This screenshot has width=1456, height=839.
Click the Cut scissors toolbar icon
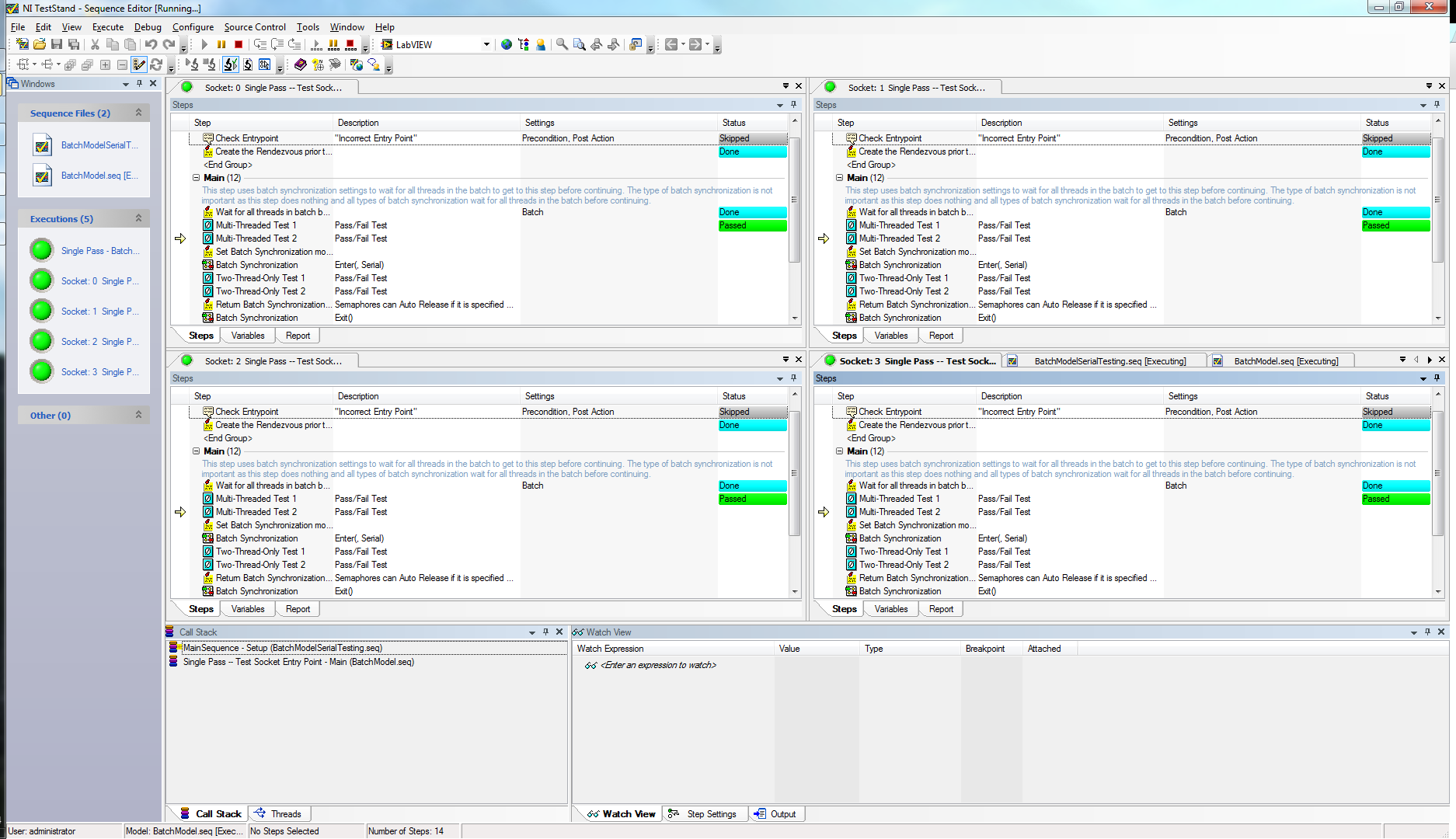tap(95, 44)
